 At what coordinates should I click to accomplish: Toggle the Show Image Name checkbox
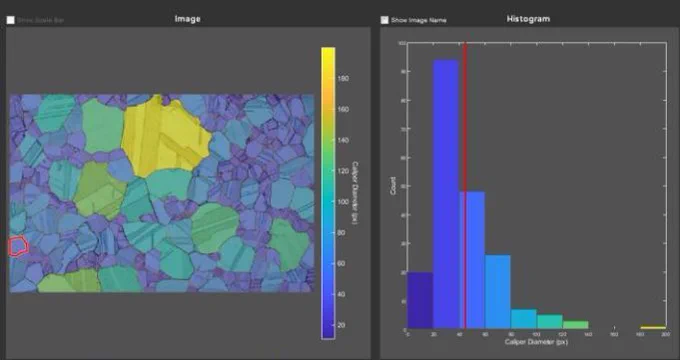(385, 20)
